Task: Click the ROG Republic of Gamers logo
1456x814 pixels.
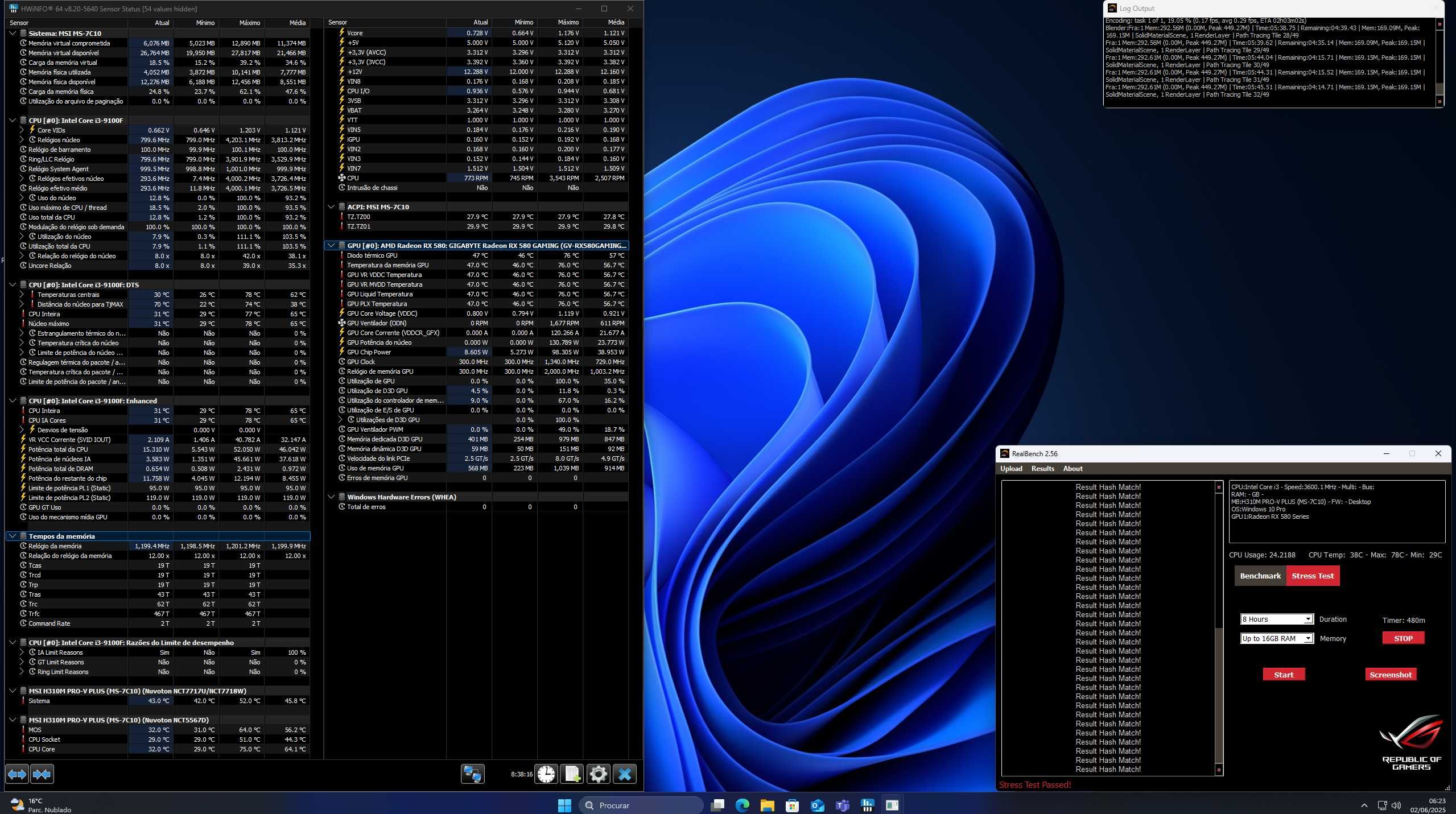Action: tap(1411, 742)
